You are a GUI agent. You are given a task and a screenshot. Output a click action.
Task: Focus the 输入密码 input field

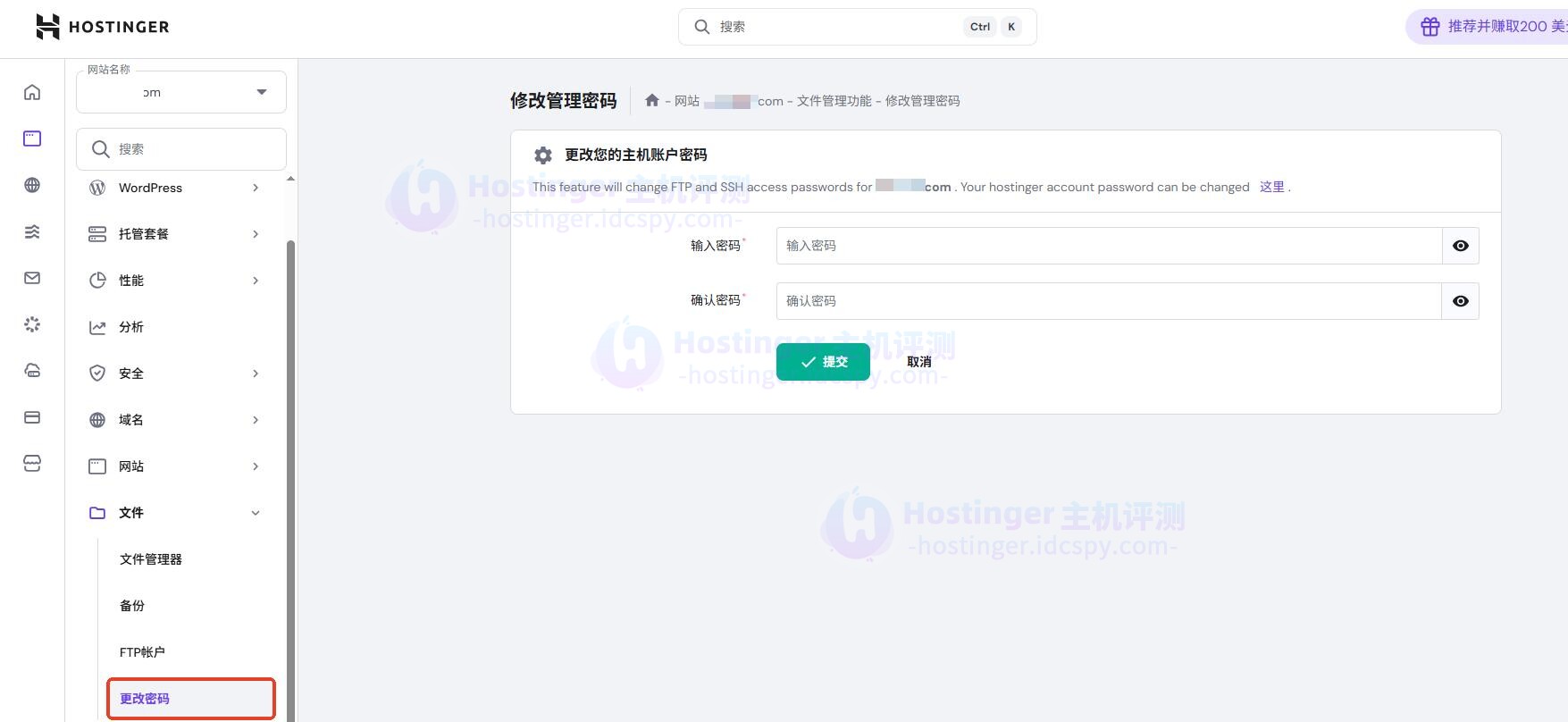click(1108, 246)
